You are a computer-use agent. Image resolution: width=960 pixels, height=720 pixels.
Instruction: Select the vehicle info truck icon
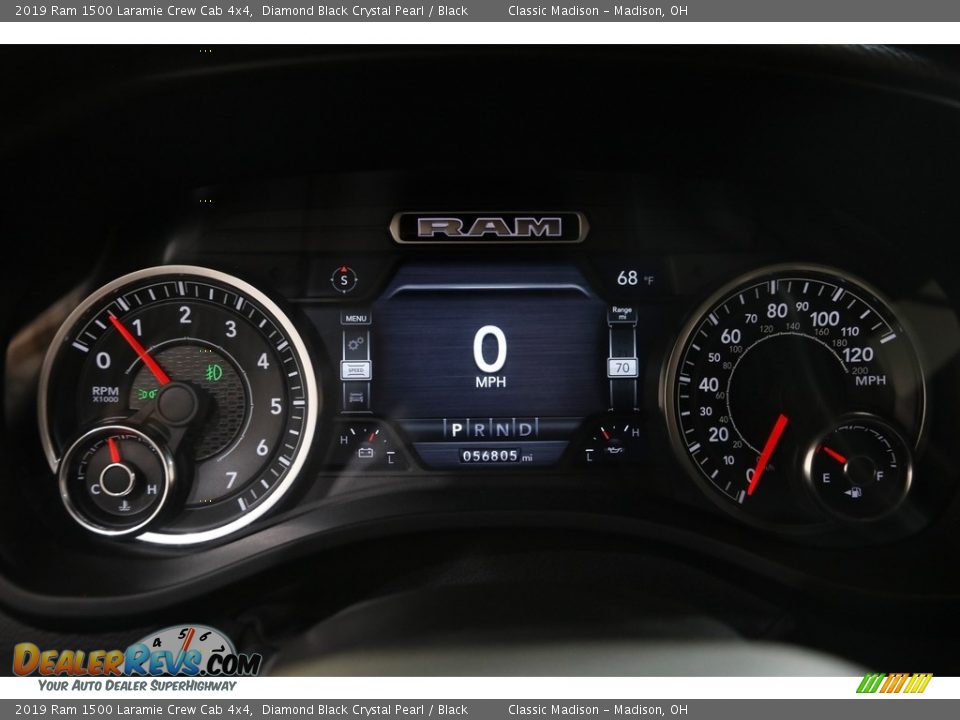tap(356, 397)
